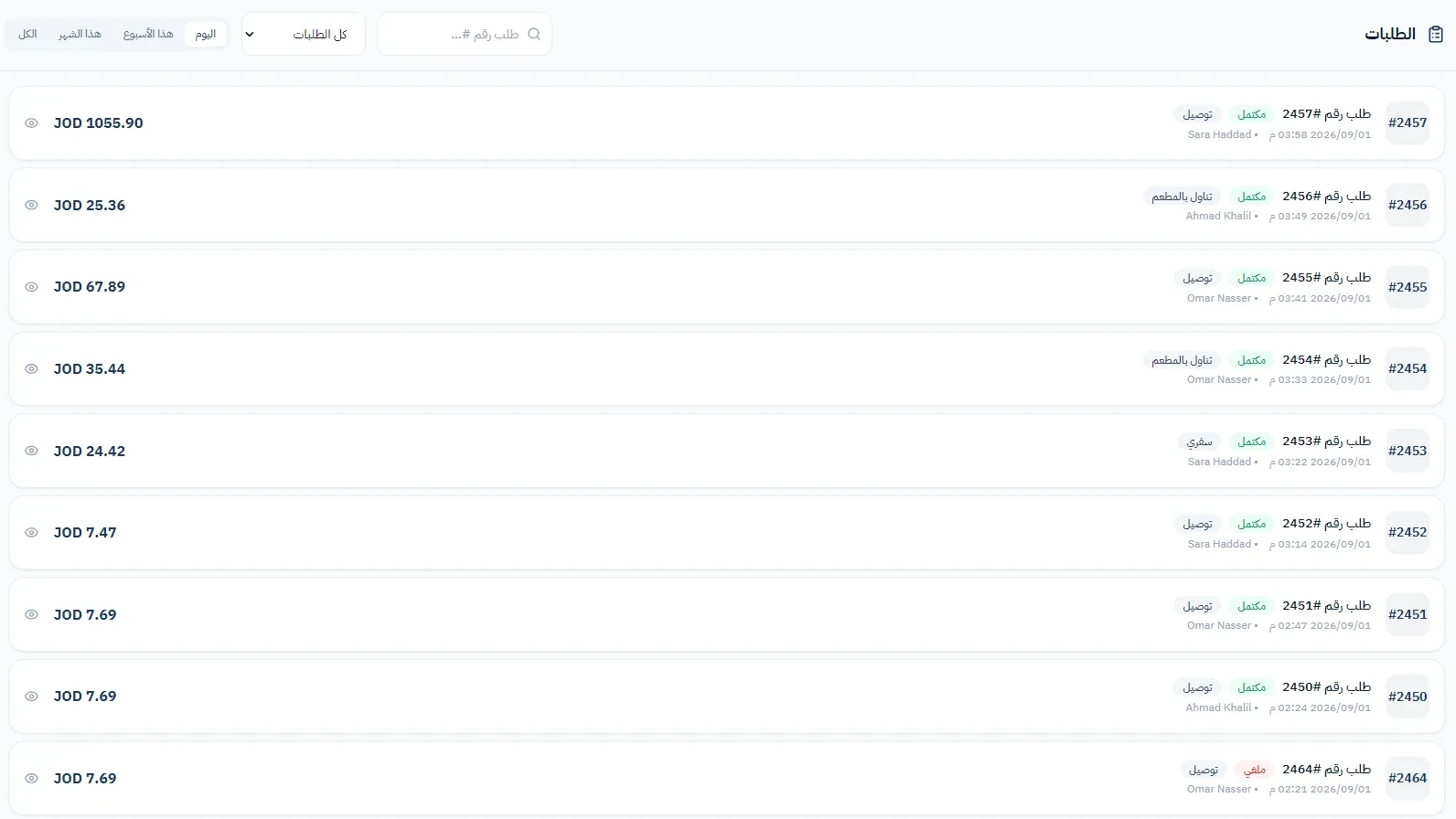Click the #2464 order badge
This screenshot has width=1456, height=819.
[x=1408, y=778]
